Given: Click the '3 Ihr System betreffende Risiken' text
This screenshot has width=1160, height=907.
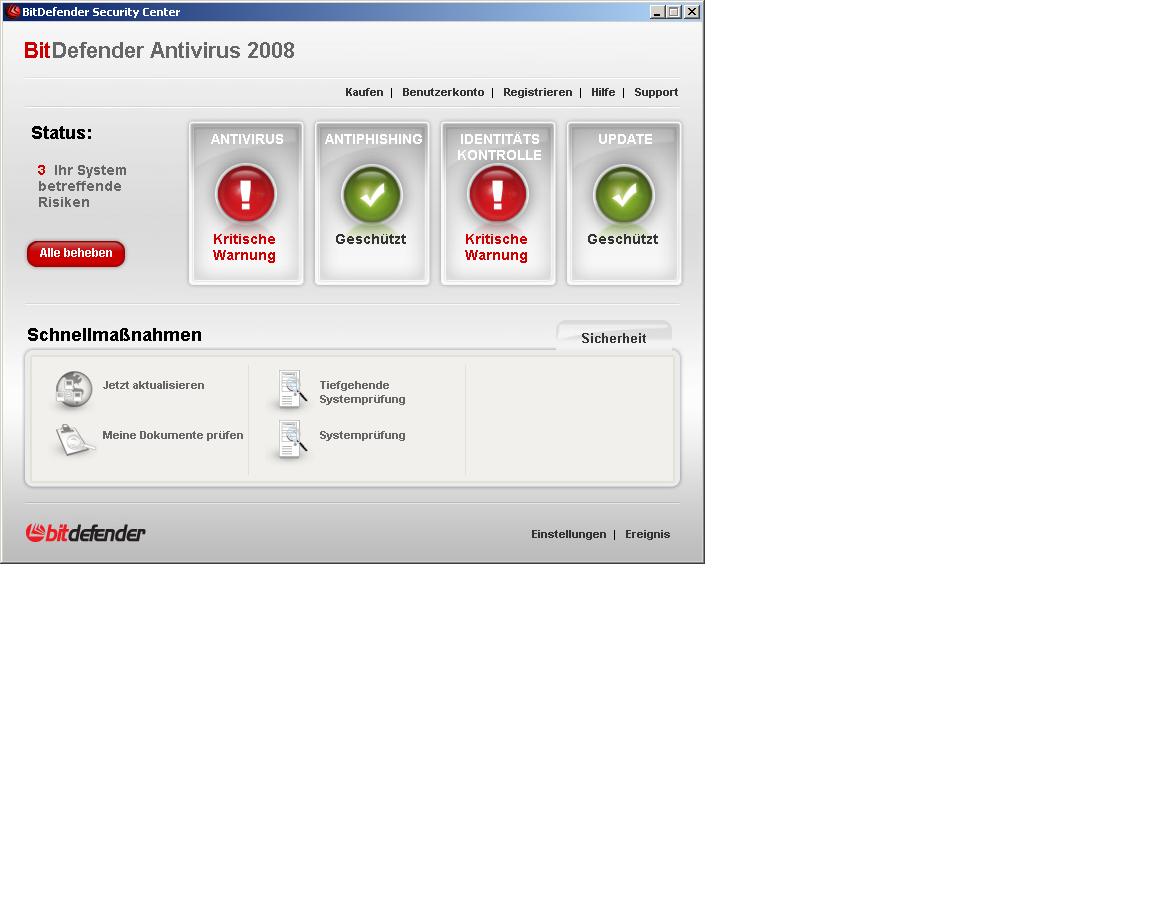Looking at the screenshot, I should click(81, 186).
